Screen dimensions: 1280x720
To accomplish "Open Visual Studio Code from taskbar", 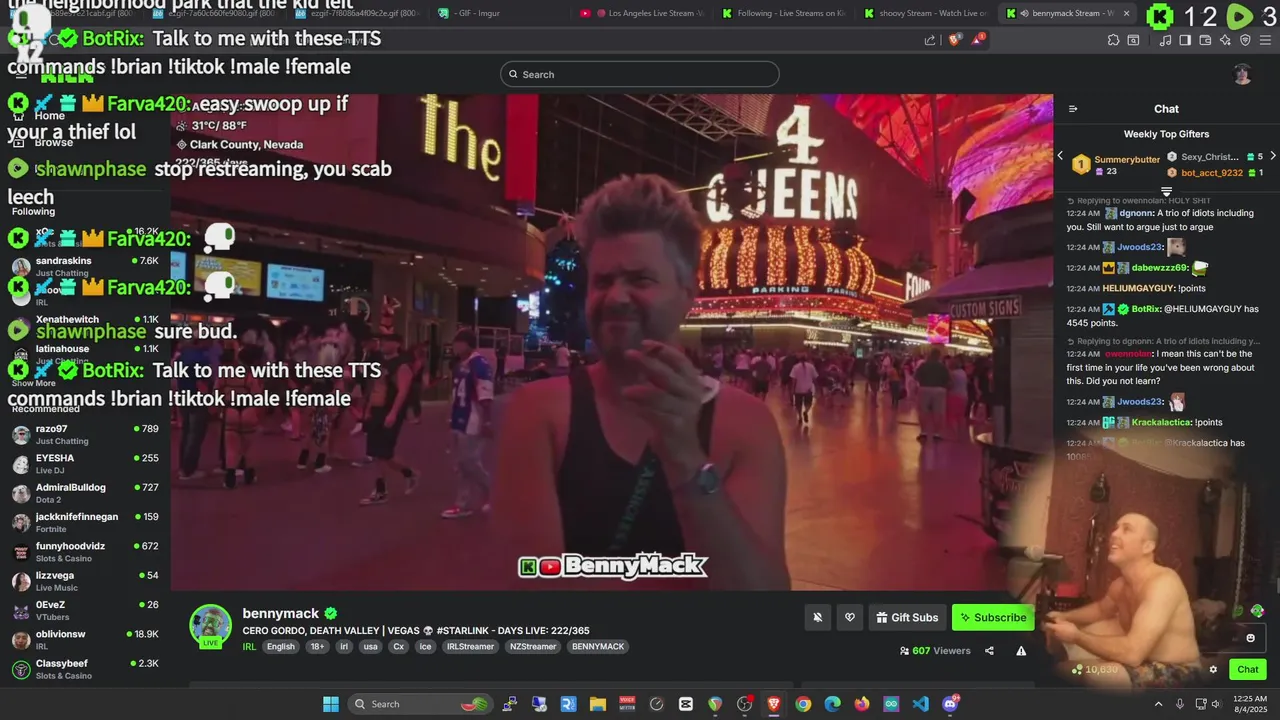I will coord(920,704).
